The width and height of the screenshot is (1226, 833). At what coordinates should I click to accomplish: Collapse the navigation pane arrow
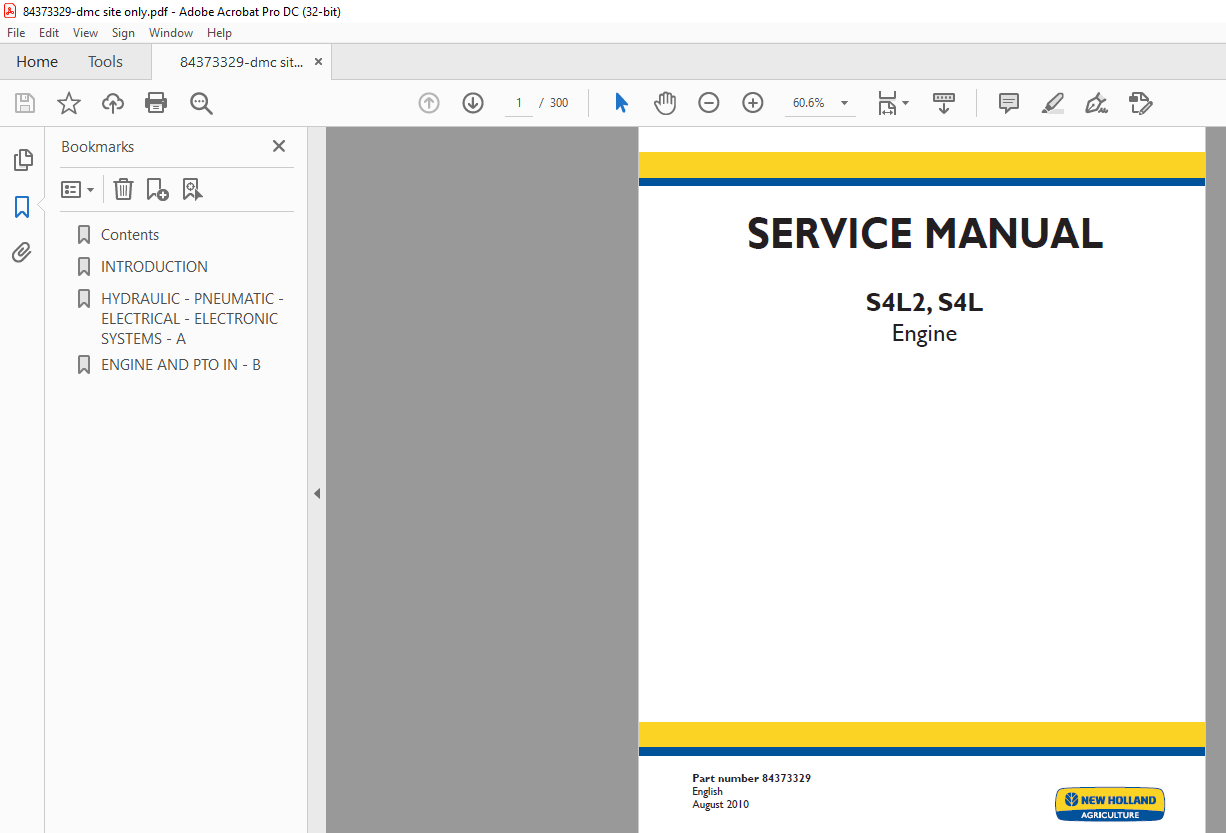pyautogui.click(x=317, y=493)
